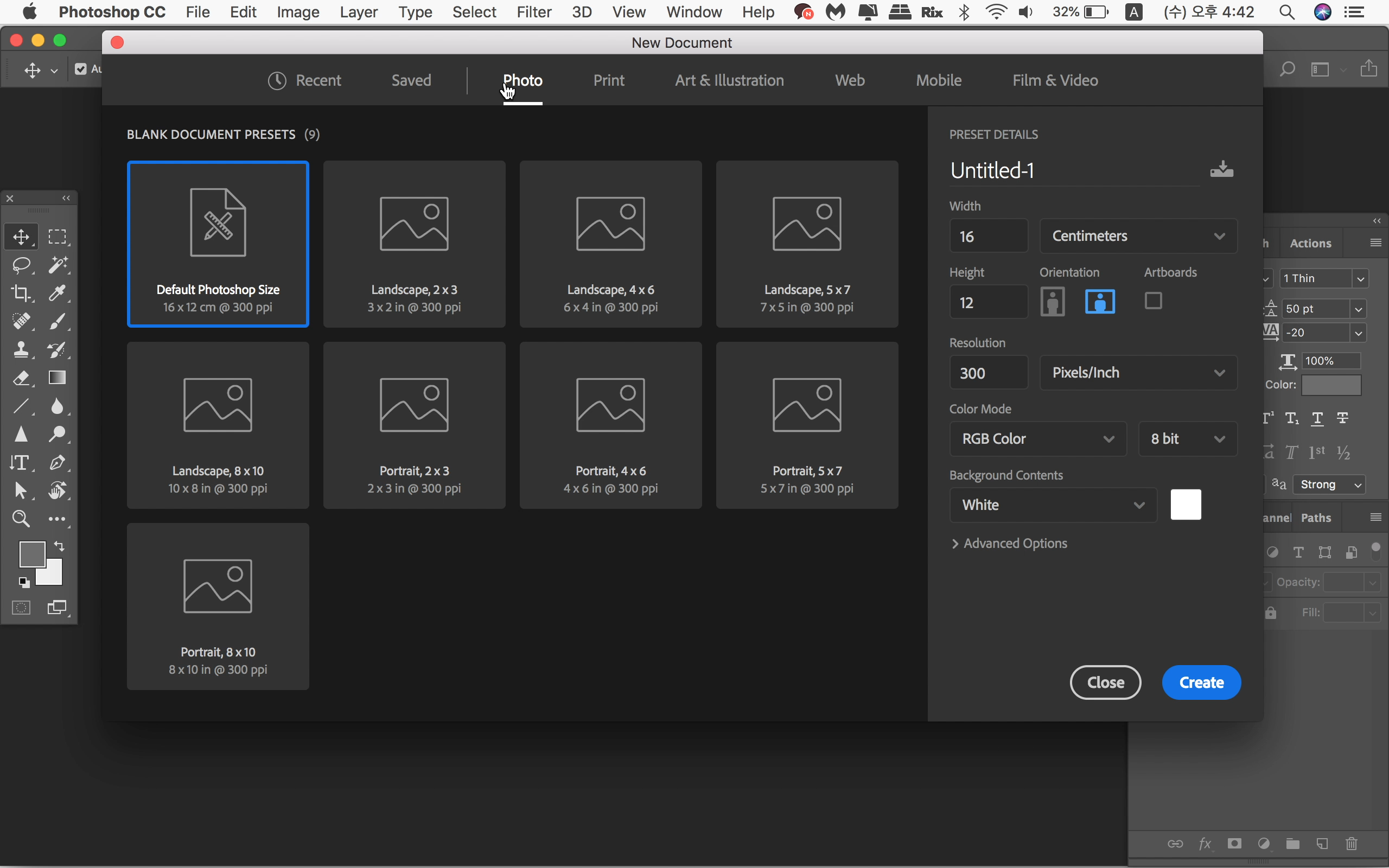Select the Pen tool

57,462
